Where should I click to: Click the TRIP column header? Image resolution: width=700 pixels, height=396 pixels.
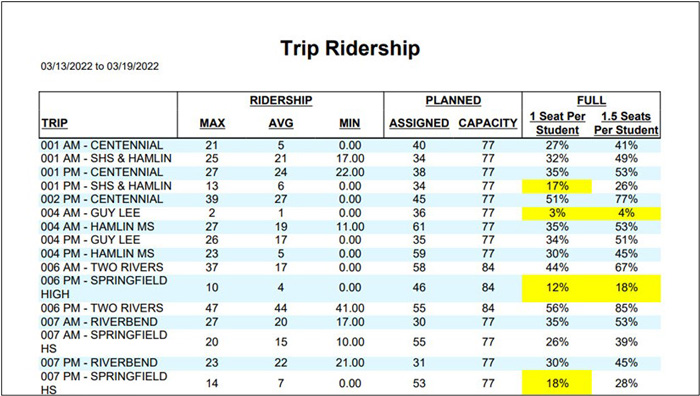click(54, 123)
